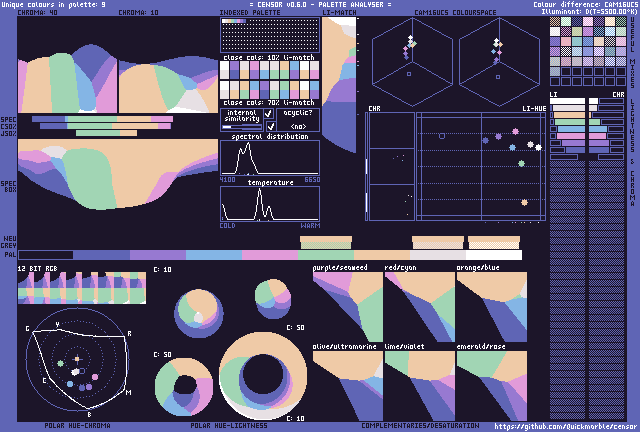
Task: Click the temperature graph
Action: [x=269, y=204]
